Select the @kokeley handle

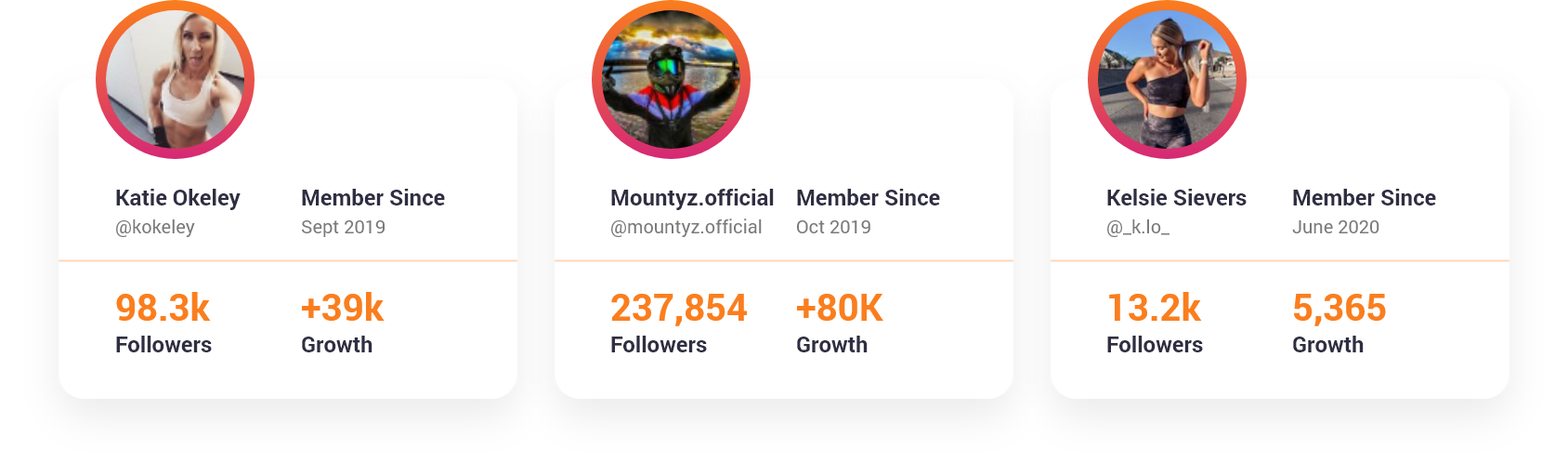[x=155, y=227]
